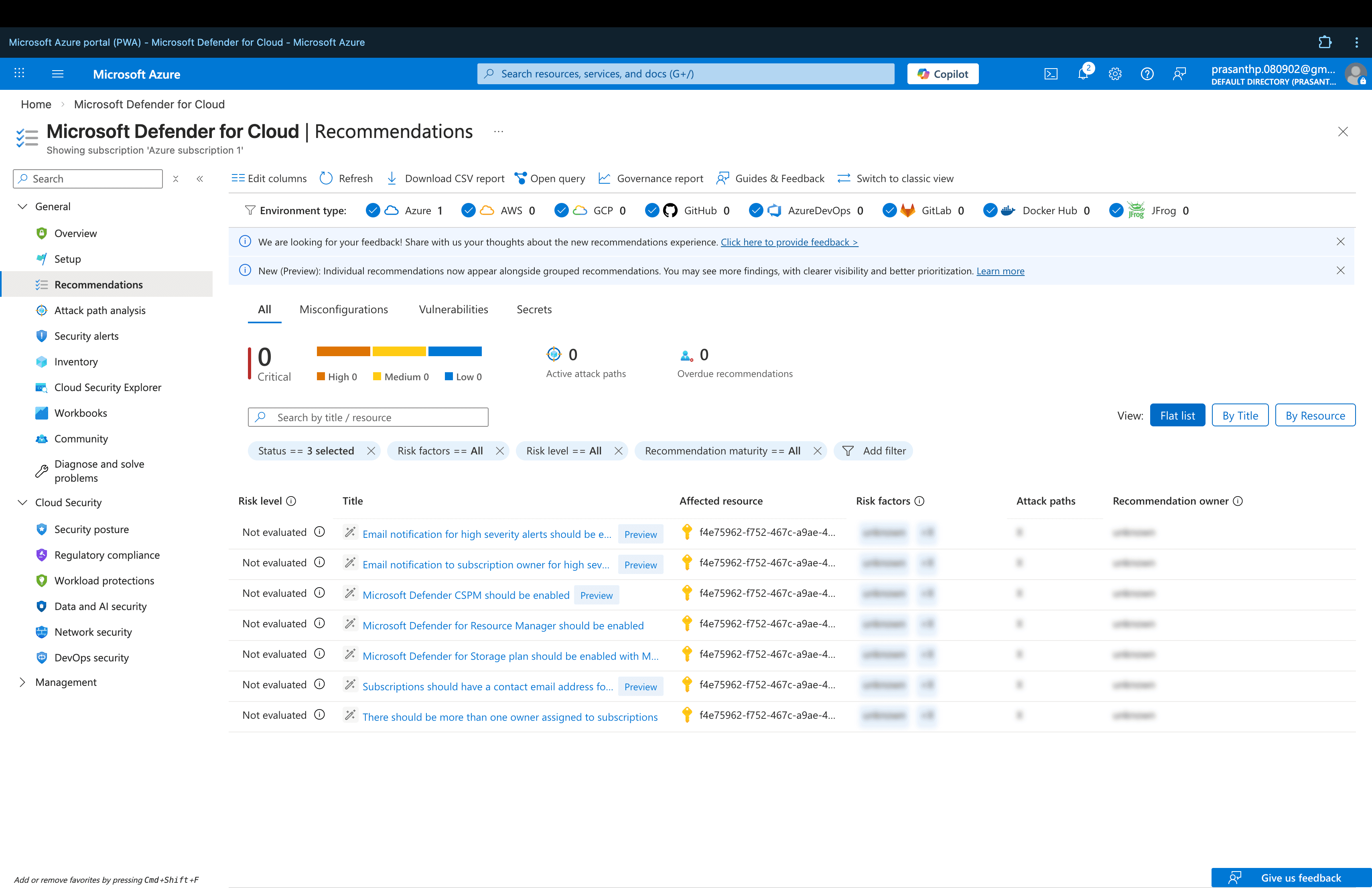
Task: Switch to the Misconfigurations tab
Action: pyautogui.click(x=343, y=310)
